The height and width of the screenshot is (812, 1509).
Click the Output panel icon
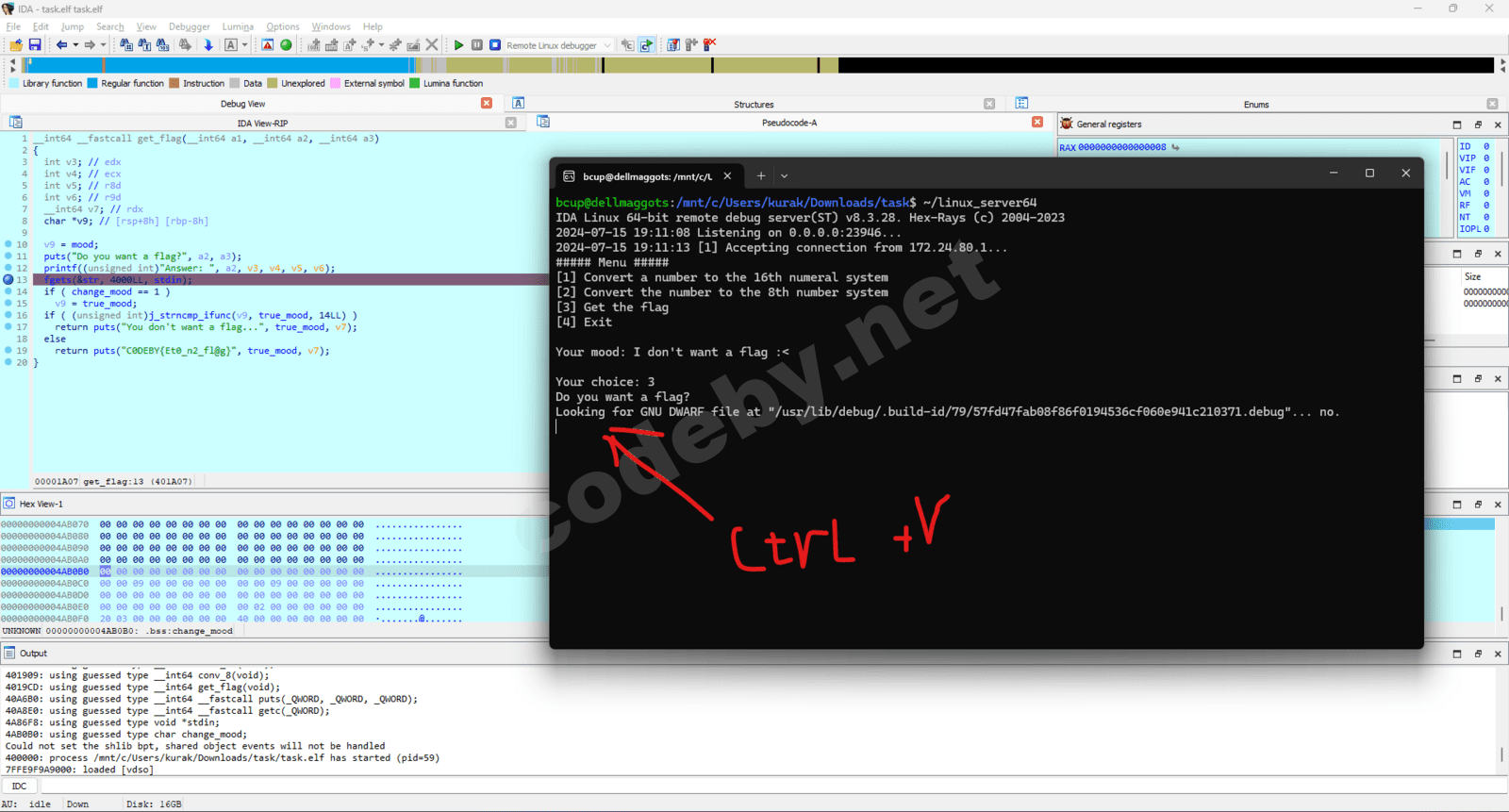tap(9, 653)
